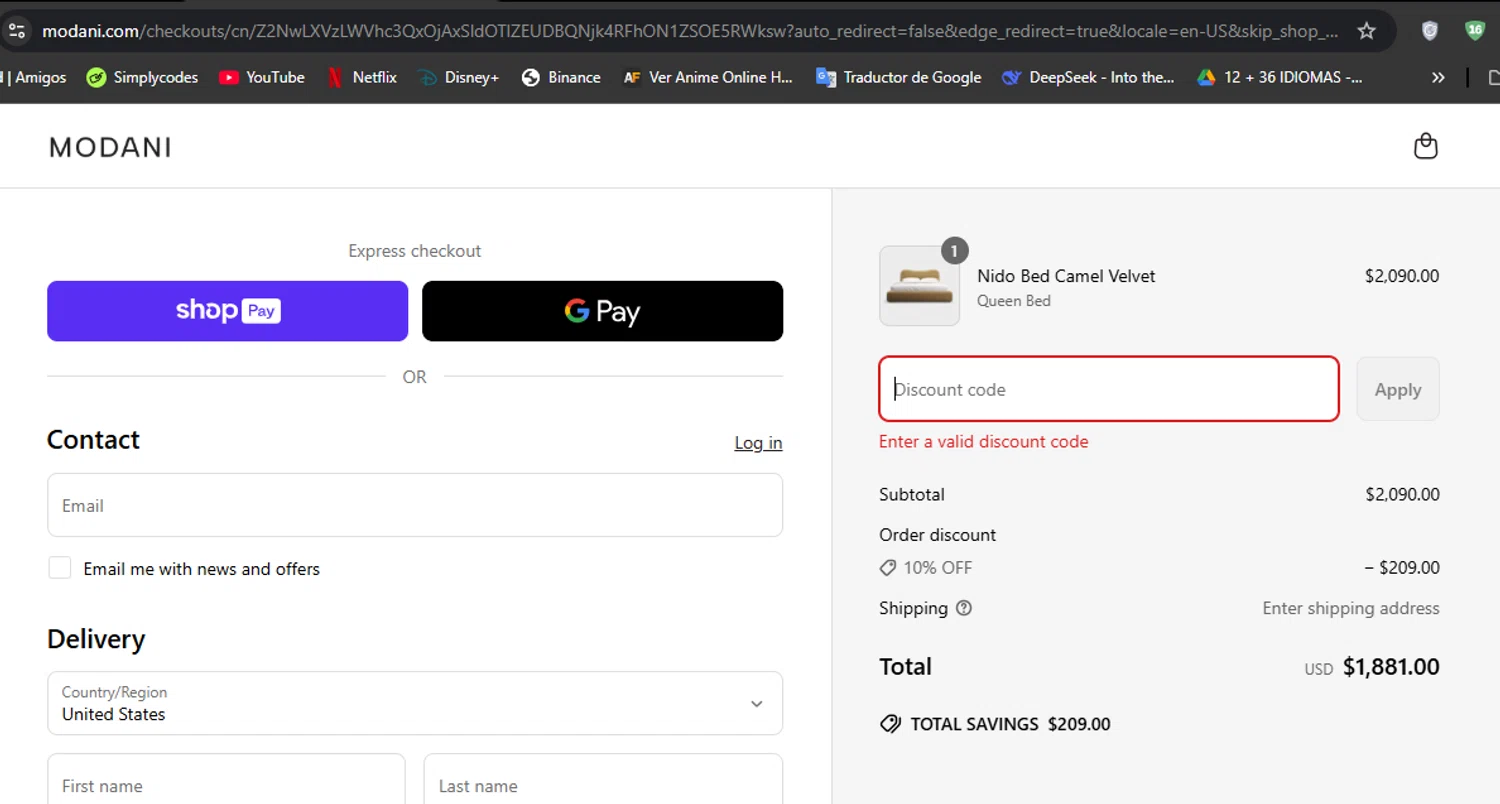
Task: Click the TOTAL SAVINGS tag icon
Action: [x=890, y=724]
